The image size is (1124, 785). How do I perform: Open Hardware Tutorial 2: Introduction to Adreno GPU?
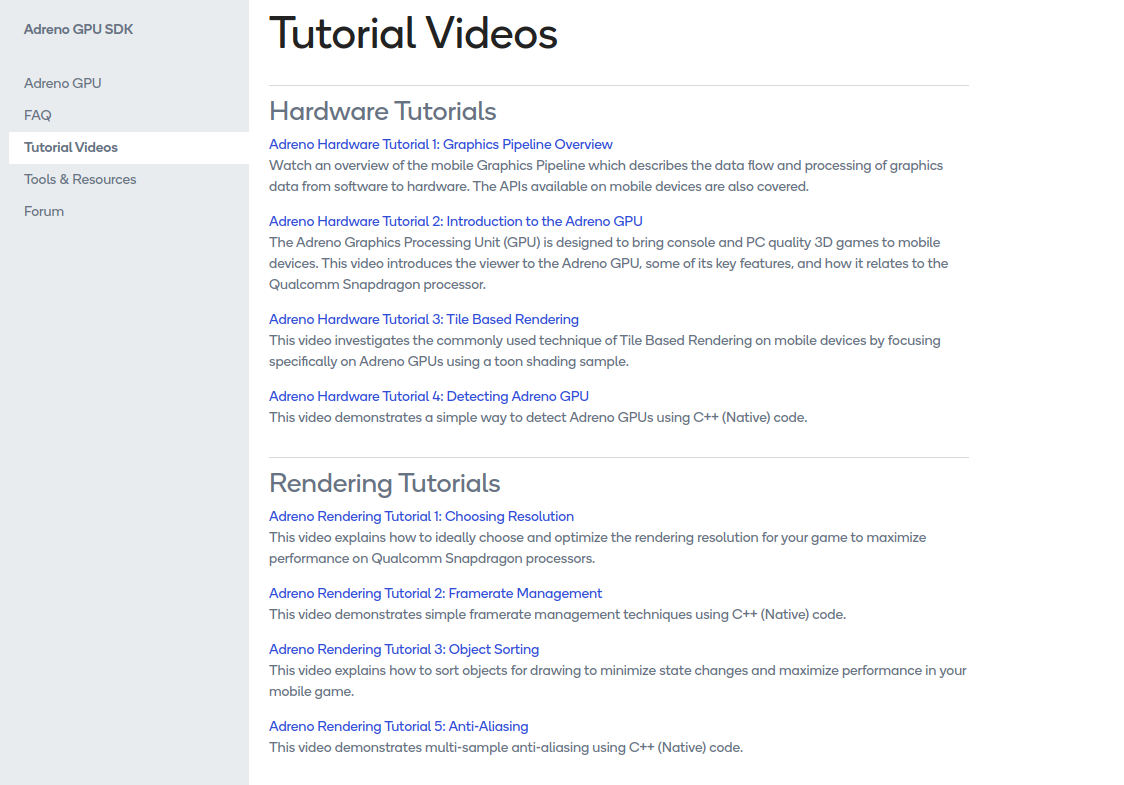(x=456, y=222)
